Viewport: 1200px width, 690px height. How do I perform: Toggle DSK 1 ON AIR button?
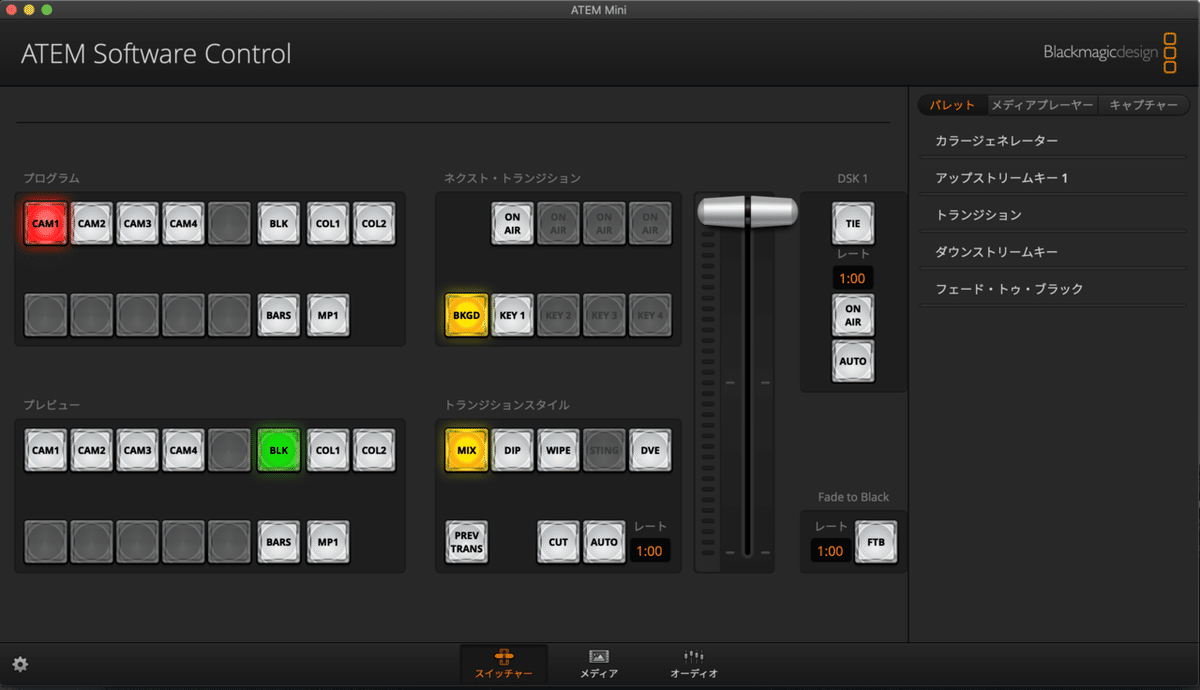(x=853, y=315)
